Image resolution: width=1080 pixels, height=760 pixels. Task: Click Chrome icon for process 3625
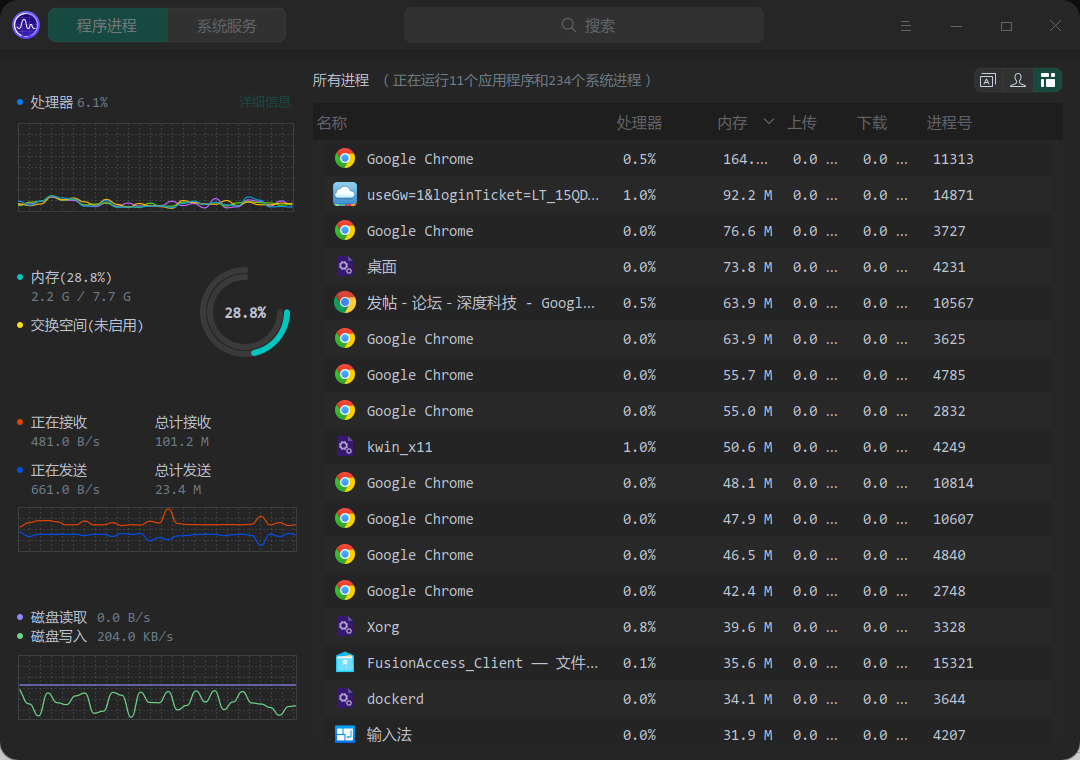(345, 338)
